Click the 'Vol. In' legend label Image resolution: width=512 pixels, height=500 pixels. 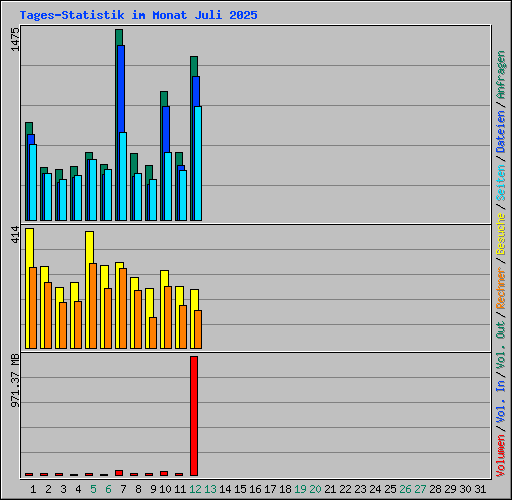pyautogui.click(x=501, y=402)
